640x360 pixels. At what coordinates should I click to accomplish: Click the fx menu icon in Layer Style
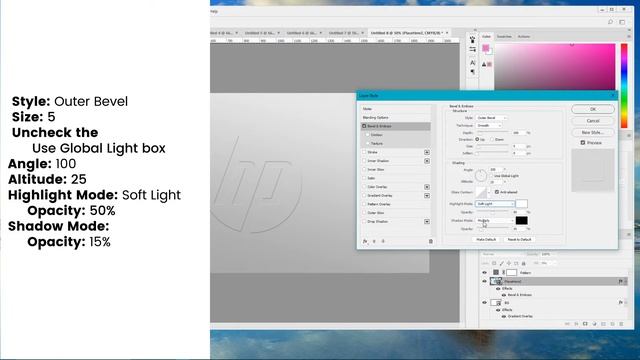pyautogui.click(x=365, y=241)
